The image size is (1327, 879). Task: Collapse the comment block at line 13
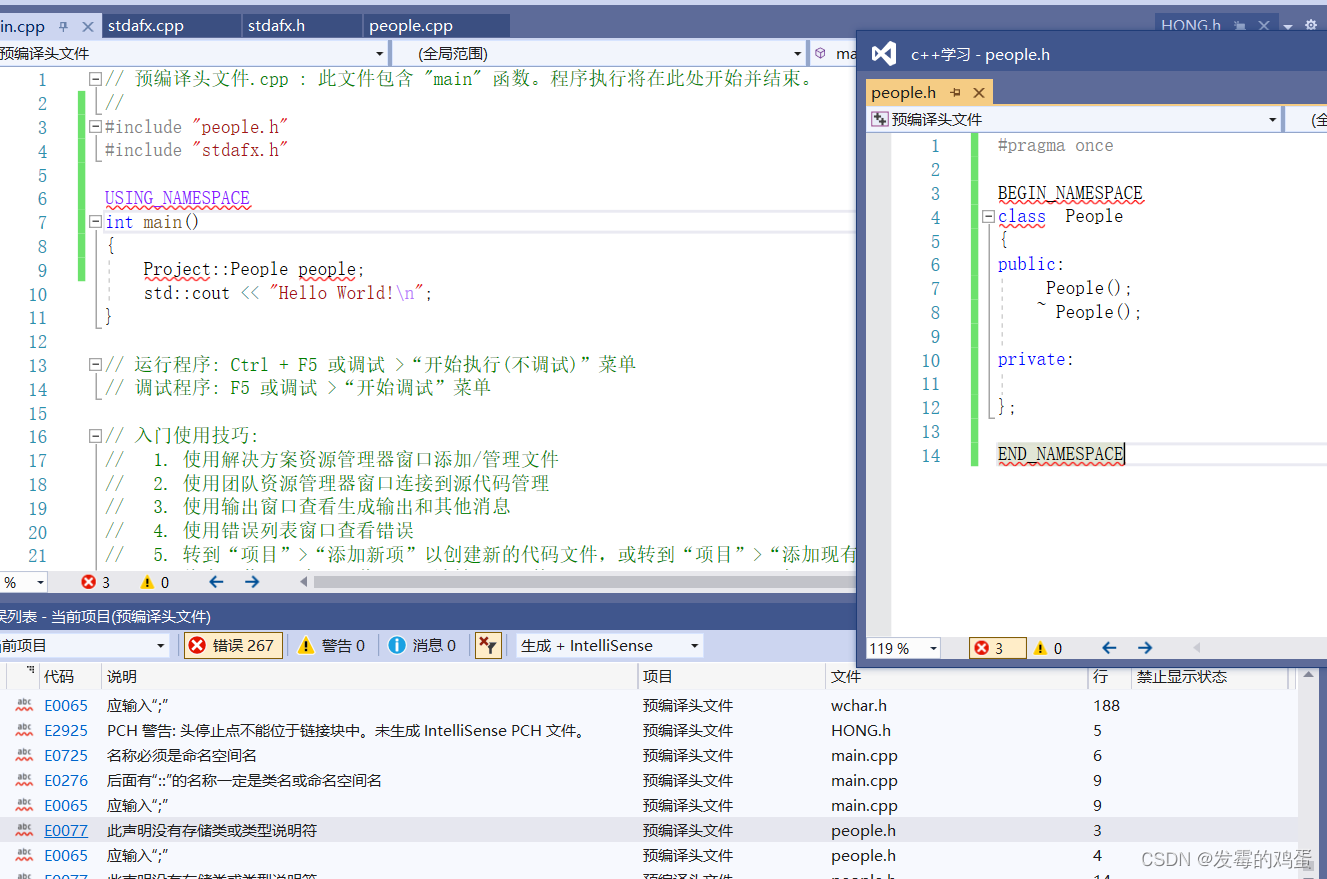tap(95, 365)
